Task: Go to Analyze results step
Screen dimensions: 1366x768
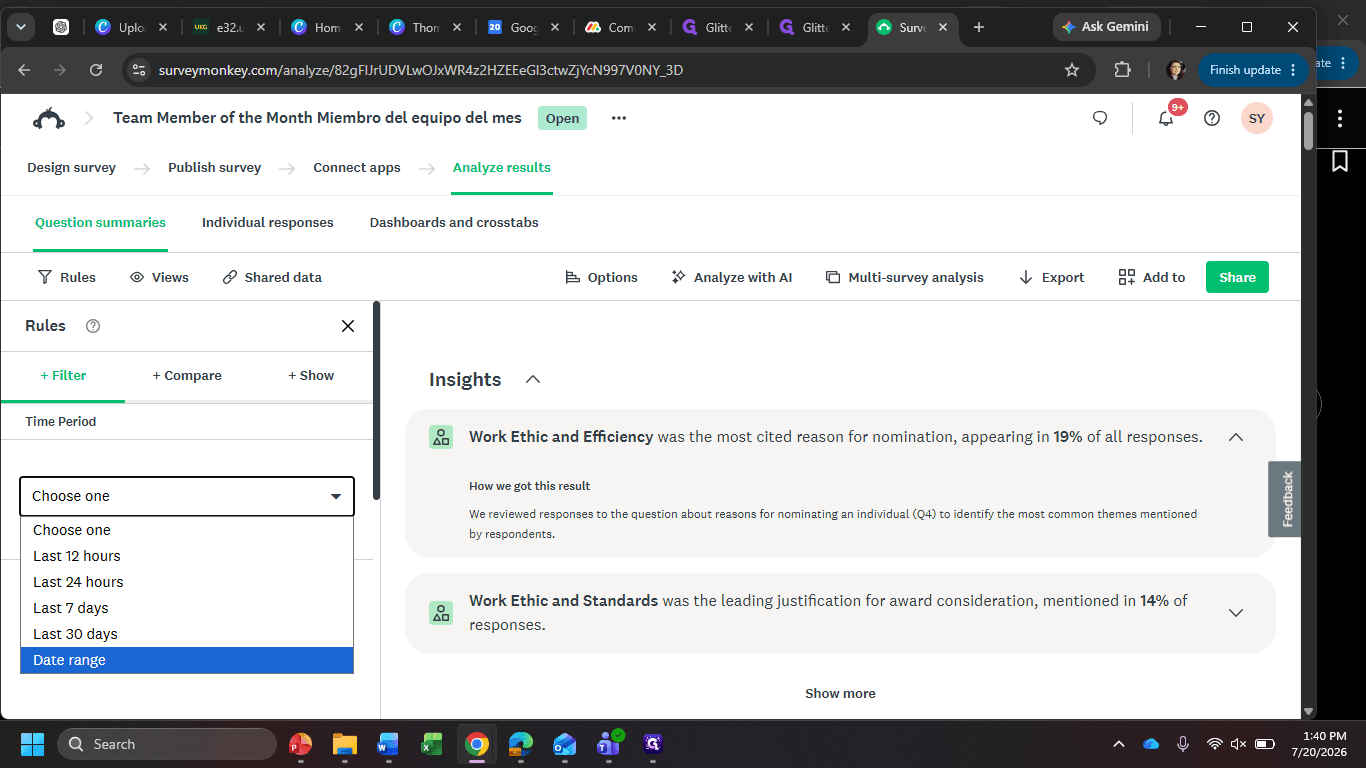Action: coord(502,168)
